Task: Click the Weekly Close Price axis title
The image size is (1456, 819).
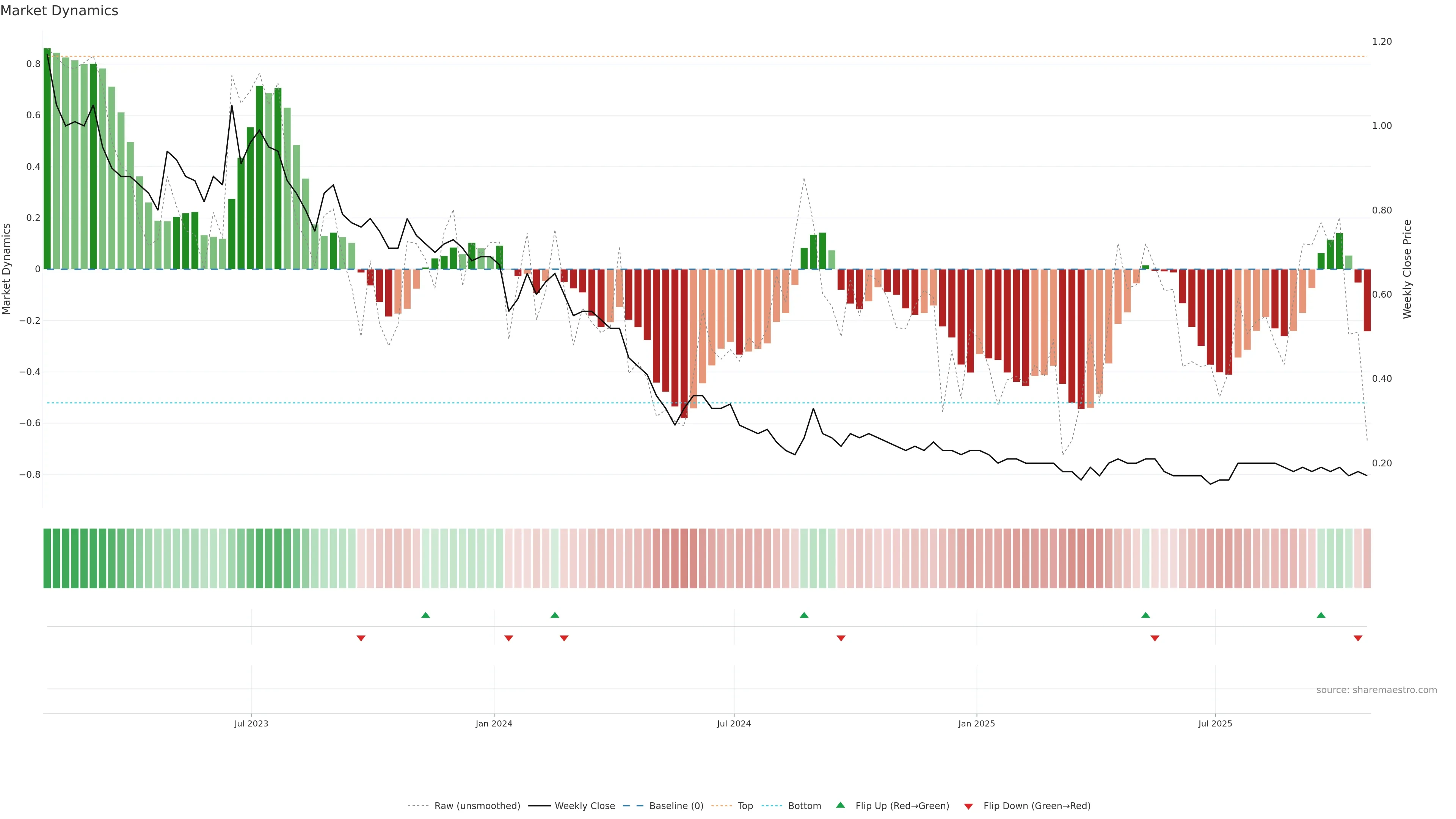Action: pyautogui.click(x=1407, y=269)
